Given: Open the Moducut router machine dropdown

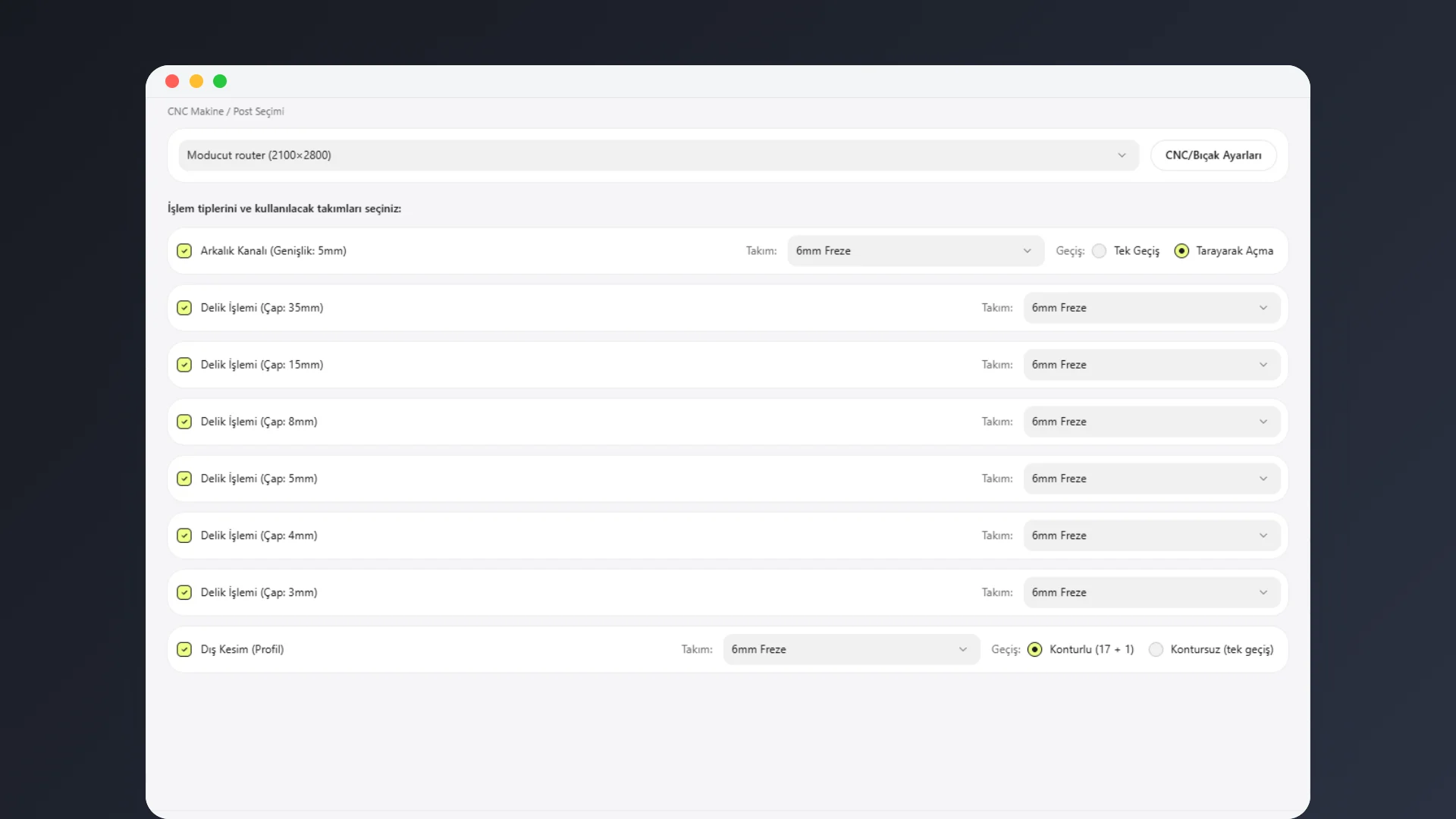Looking at the screenshot, I should [658, 155].
